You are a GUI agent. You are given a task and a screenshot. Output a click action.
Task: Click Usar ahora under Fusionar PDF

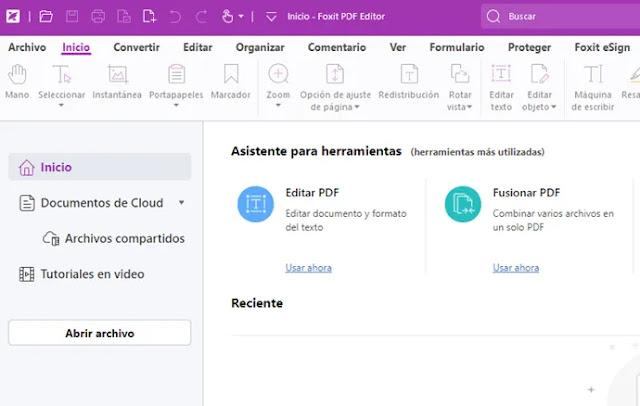(x=516, y=268)
